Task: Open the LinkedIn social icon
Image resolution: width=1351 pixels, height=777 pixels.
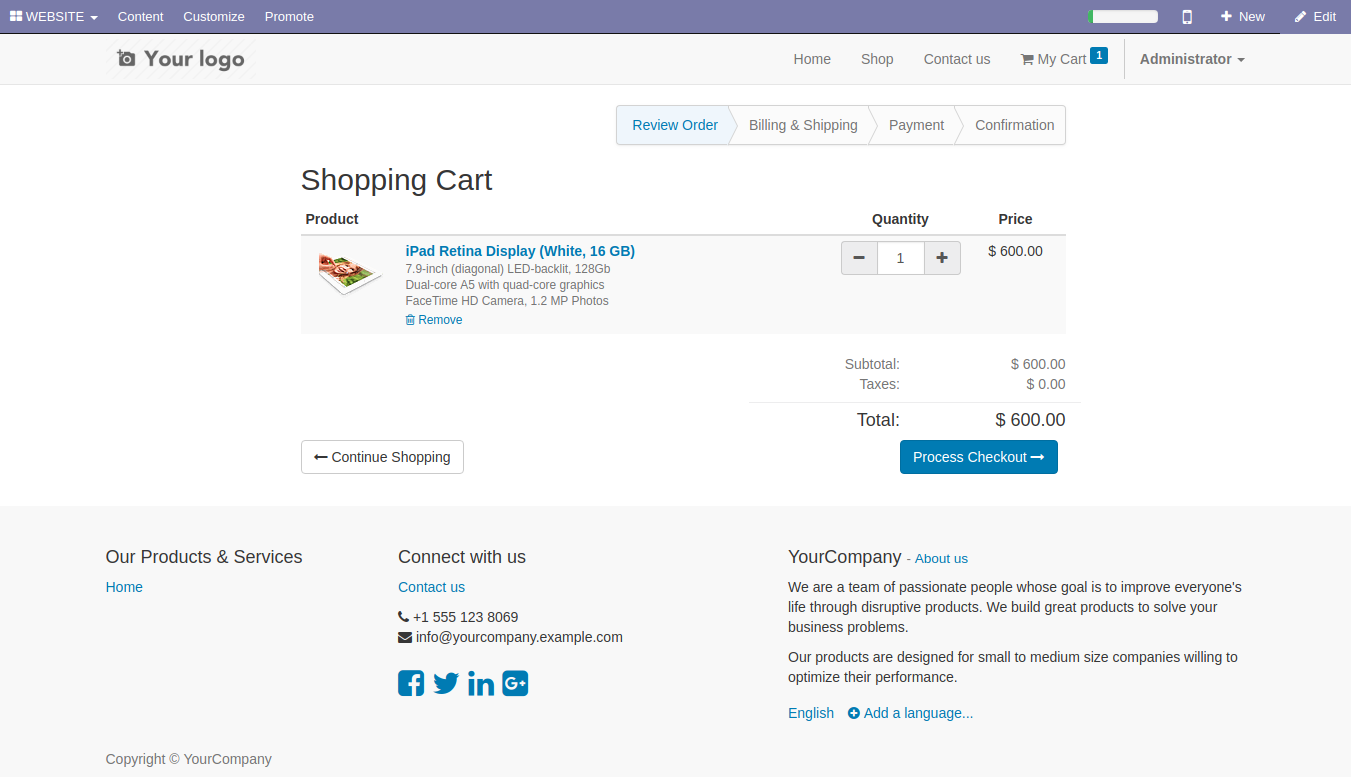Action: click(481, 683)
